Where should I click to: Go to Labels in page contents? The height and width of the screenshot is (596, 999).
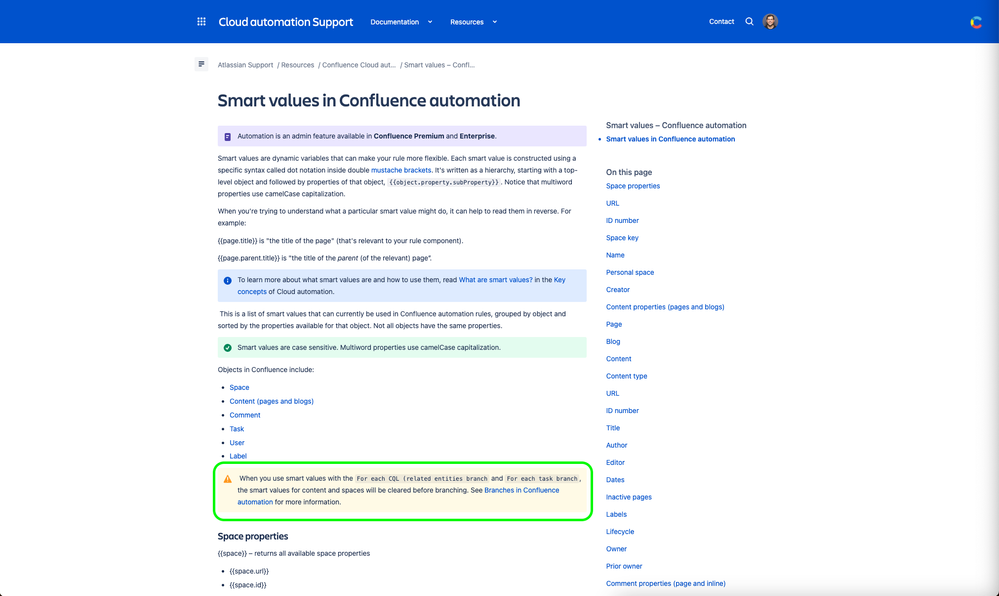pyautogui.click(x=616, y=514)
